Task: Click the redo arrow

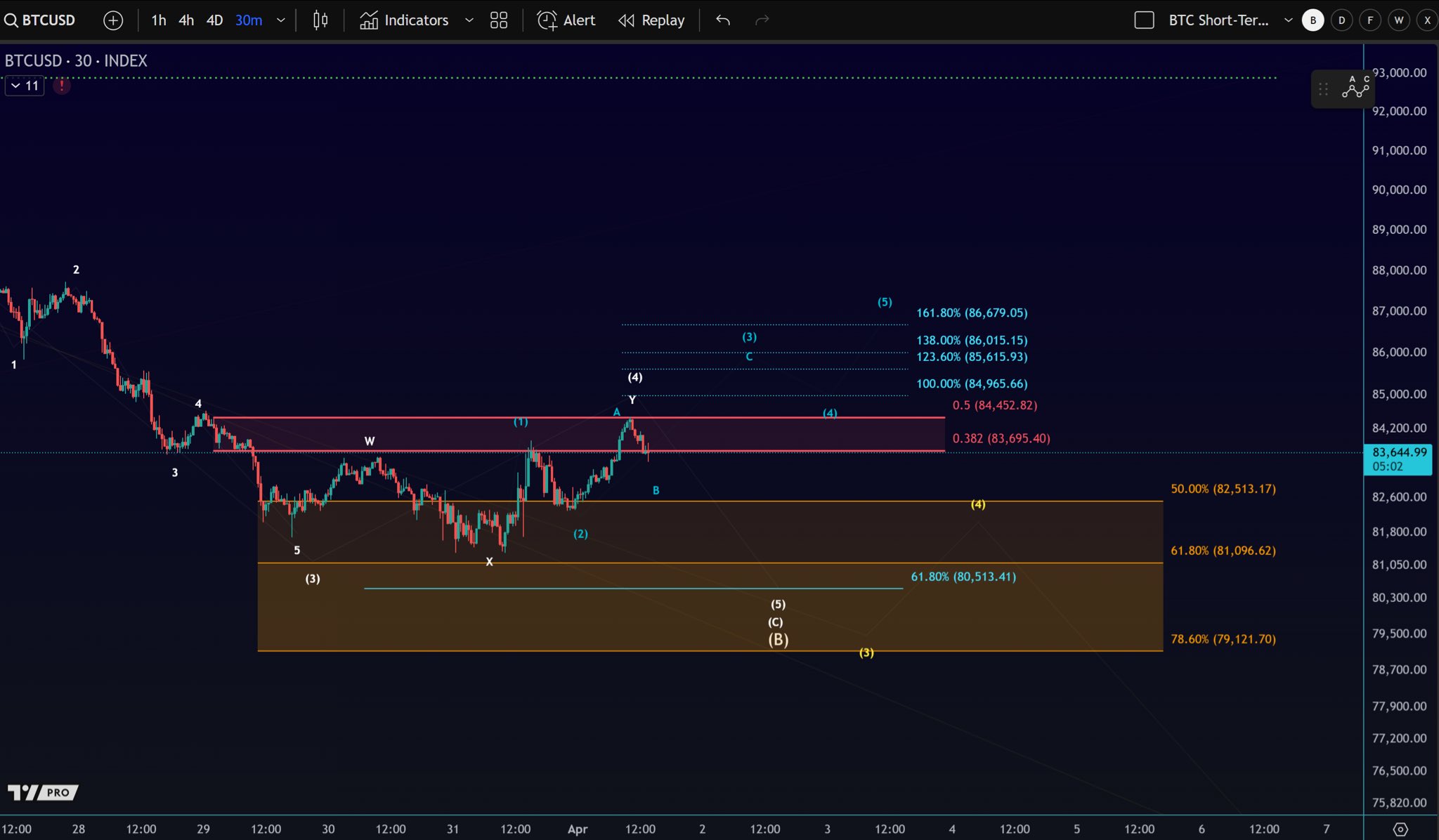Action: tap(762, 20)
